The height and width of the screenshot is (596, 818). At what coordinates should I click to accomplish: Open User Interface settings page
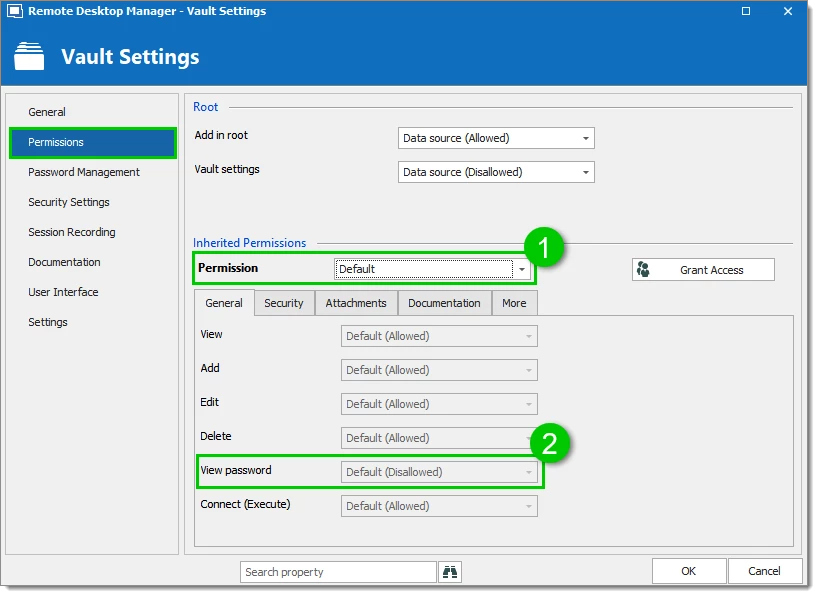click(64, 292)
